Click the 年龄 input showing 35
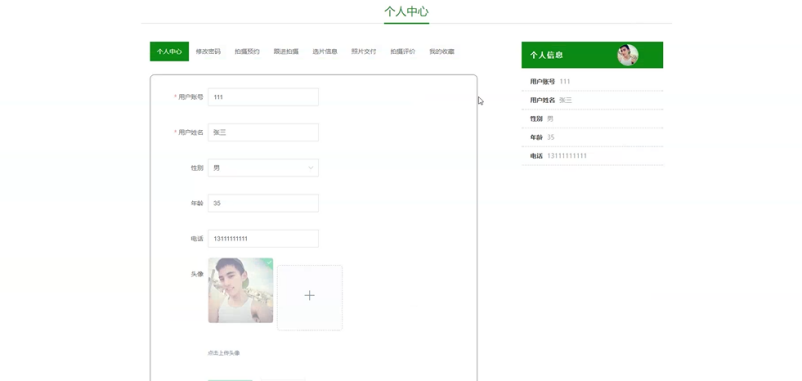The height and width of the screenshot is (381, 802). tap(263, 203)
